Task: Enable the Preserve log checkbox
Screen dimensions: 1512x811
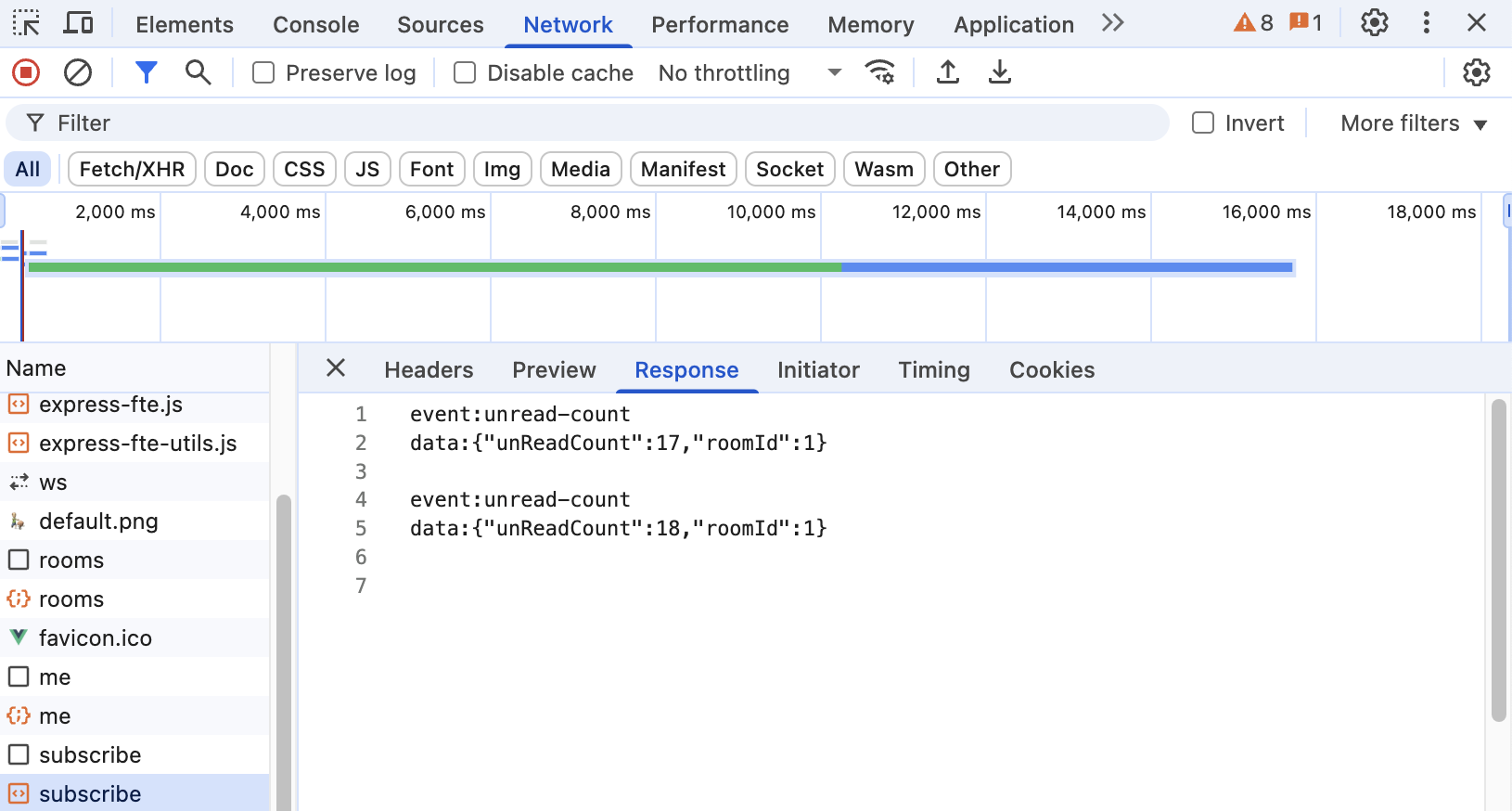Action: pos(263,72)
